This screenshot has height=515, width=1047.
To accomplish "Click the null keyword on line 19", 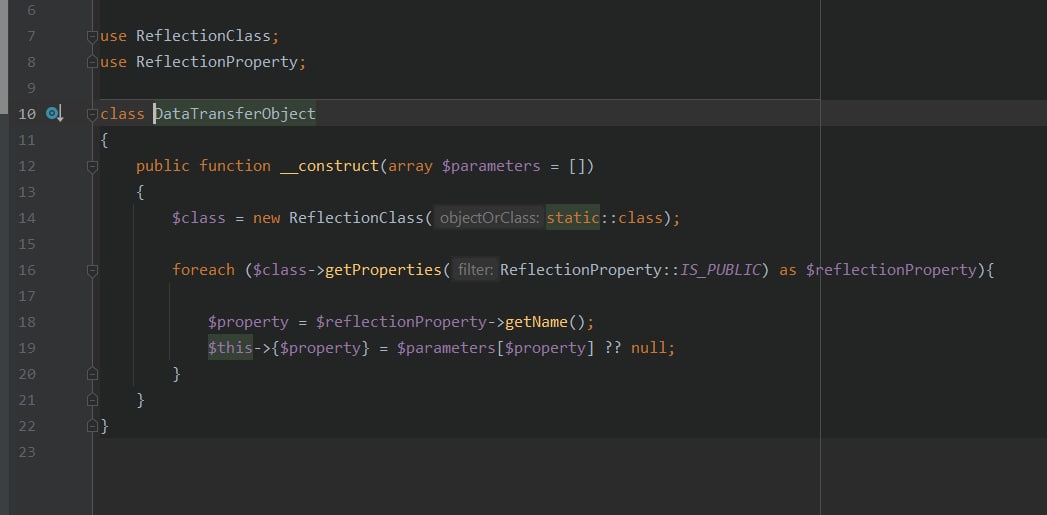I will 648,348.
